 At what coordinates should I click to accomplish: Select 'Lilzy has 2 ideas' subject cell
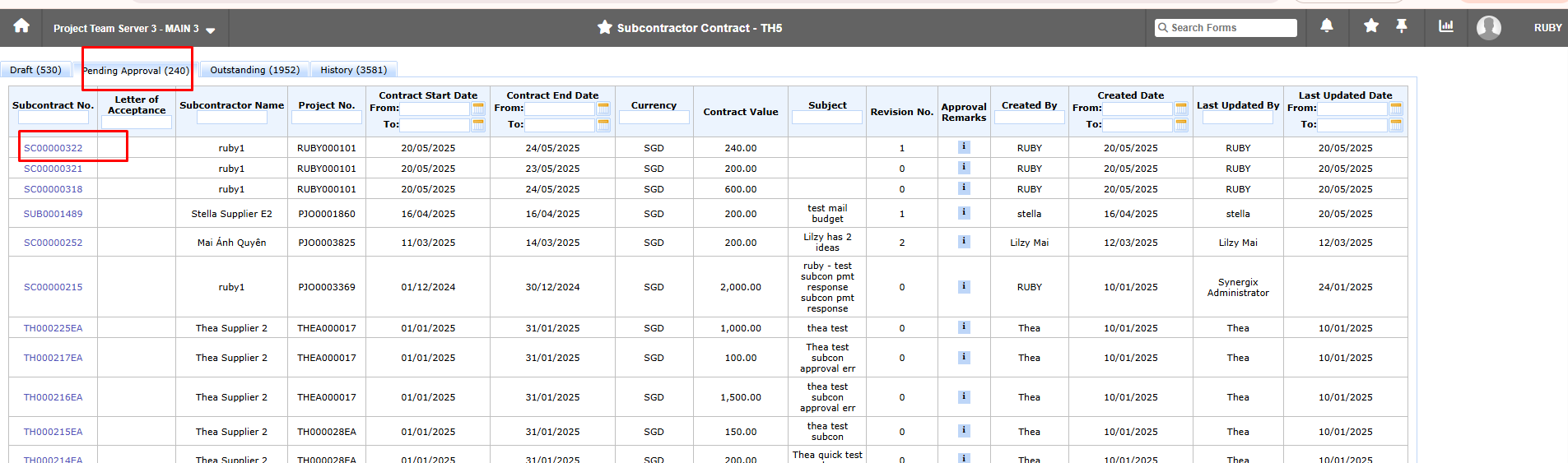(x=827, y=243)
